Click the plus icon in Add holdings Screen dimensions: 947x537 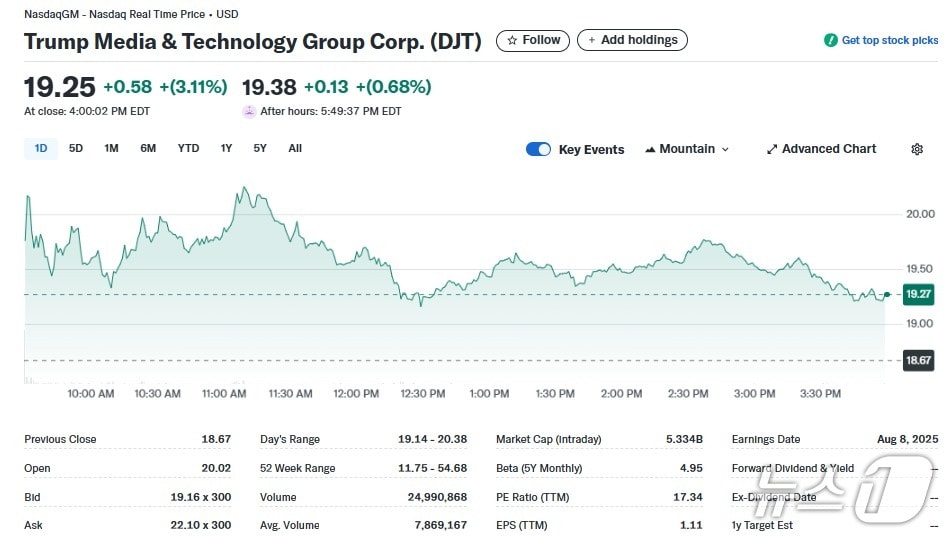[x=591, y=41]
